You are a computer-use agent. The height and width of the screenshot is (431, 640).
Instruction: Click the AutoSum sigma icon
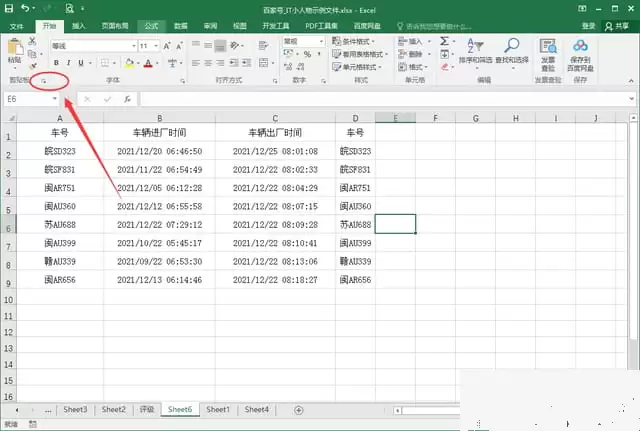pos(444,41)
